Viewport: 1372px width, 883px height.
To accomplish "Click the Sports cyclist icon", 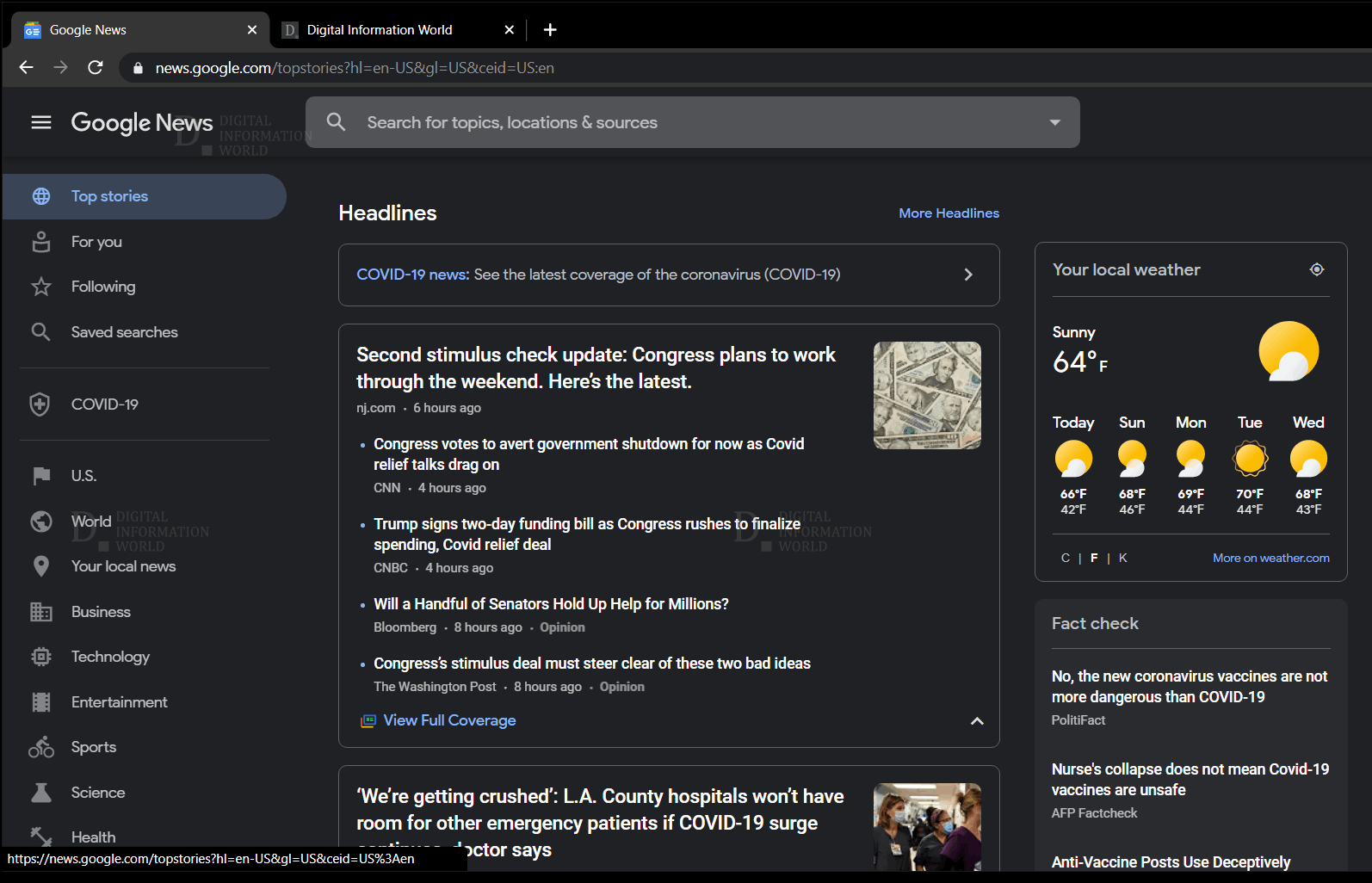I will (41, 747).
